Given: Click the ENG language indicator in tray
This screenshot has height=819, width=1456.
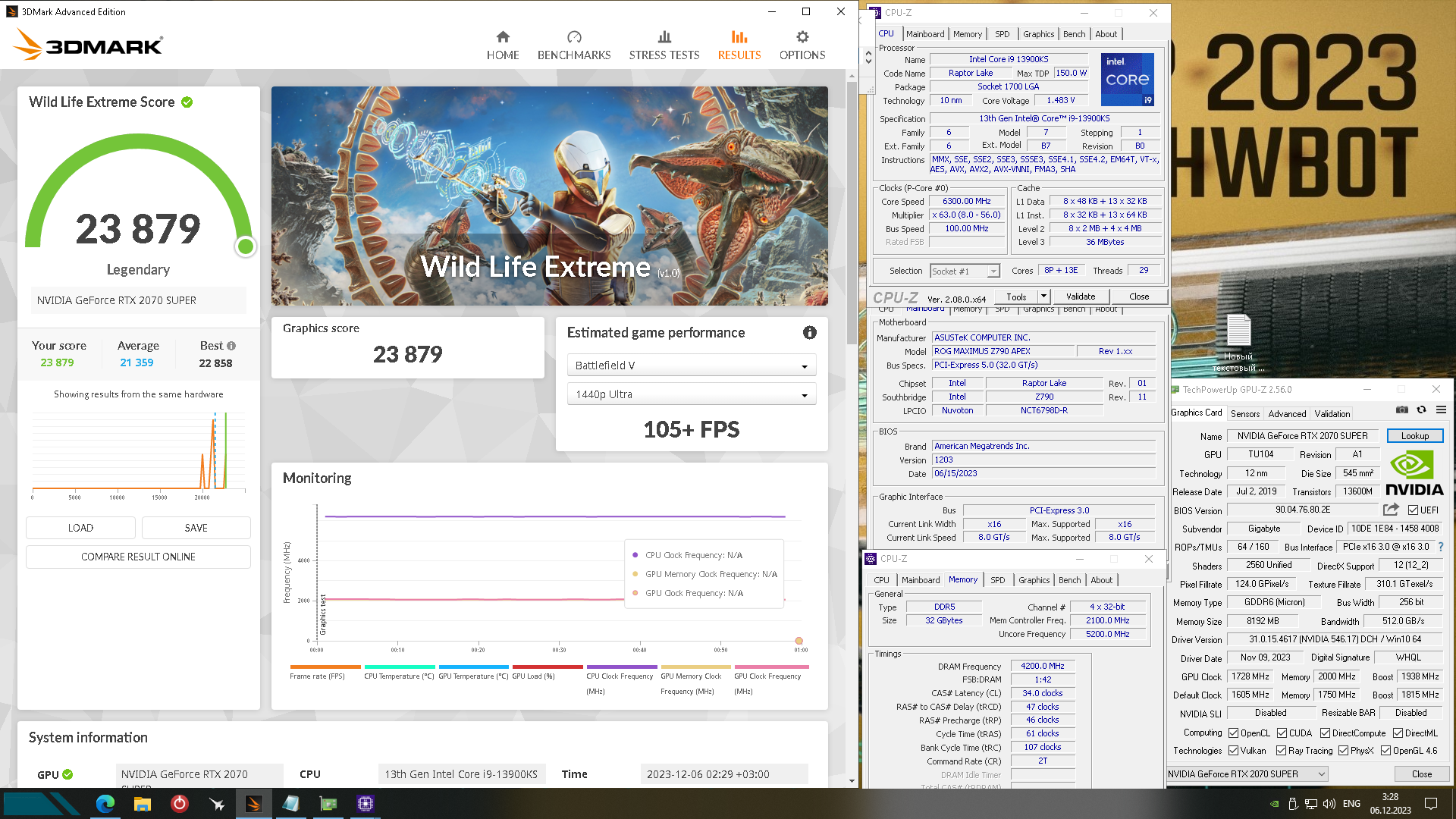Looking at the screenshot, I should click(1351, 804).
